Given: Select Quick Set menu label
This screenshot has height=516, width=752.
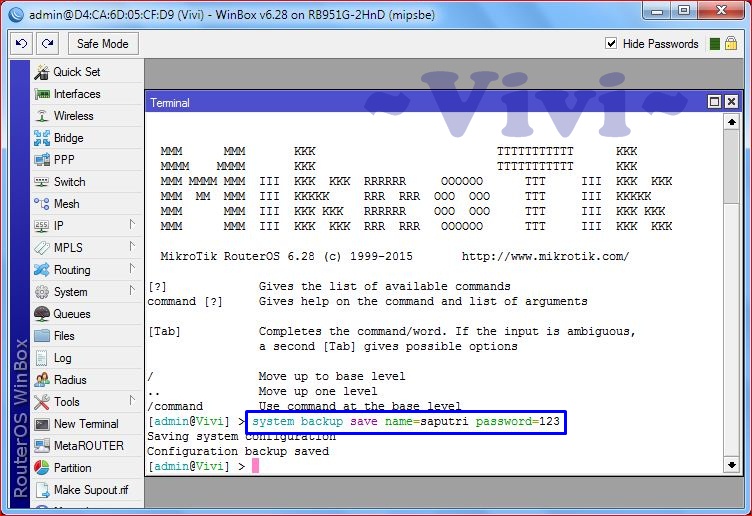Looking at the screenshot, I should [77, 72].
